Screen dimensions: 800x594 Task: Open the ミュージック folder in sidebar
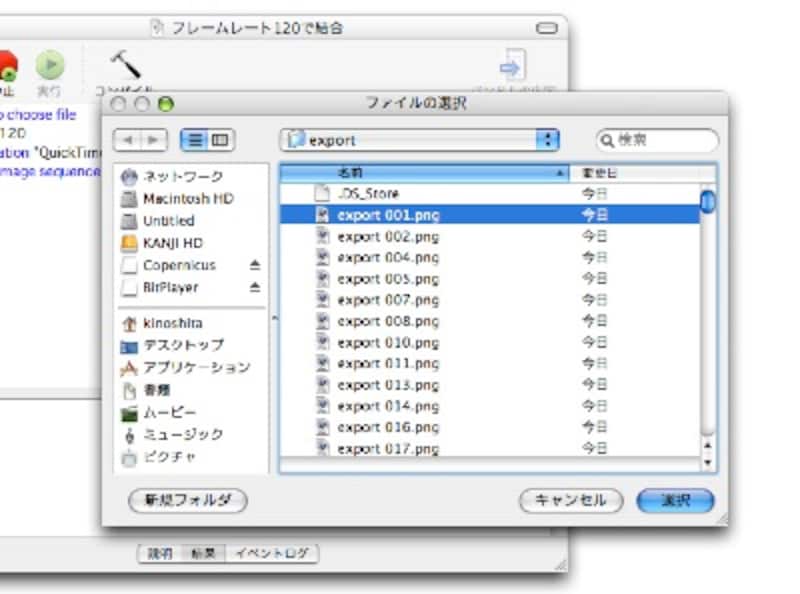coord(183,434)
